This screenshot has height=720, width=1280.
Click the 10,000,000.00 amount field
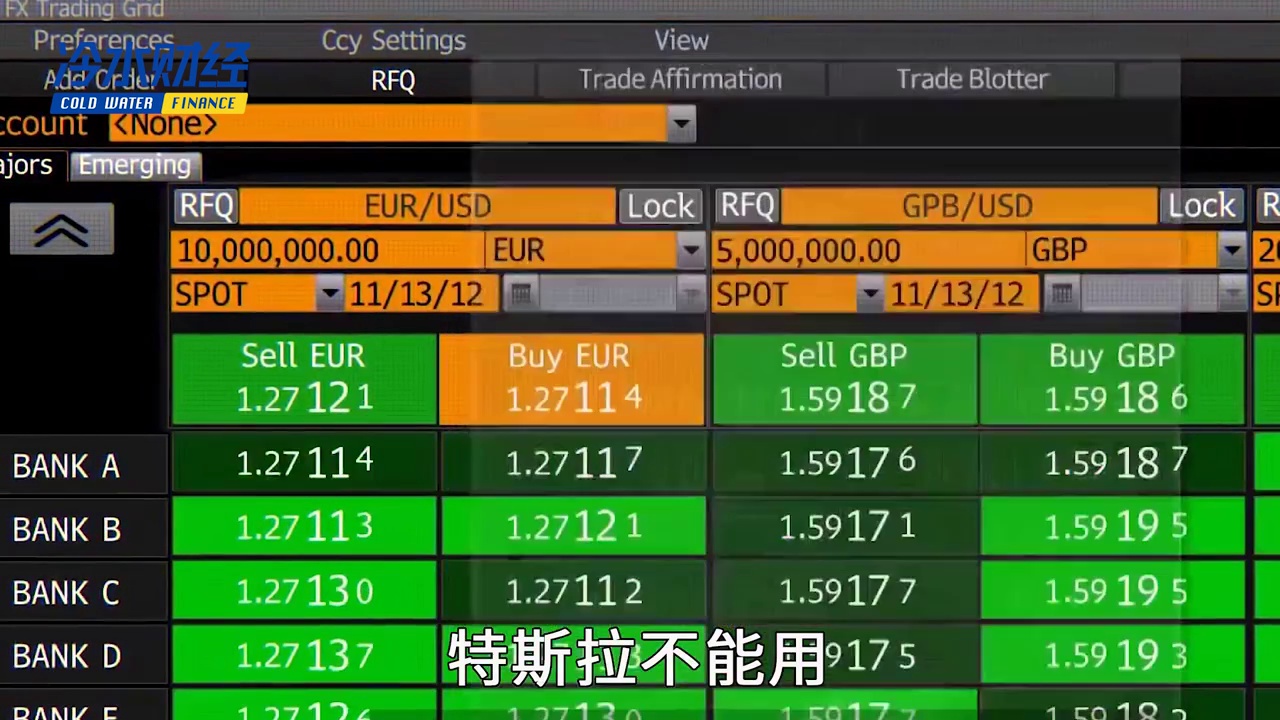pyautogui.click(x=328, y=250)
